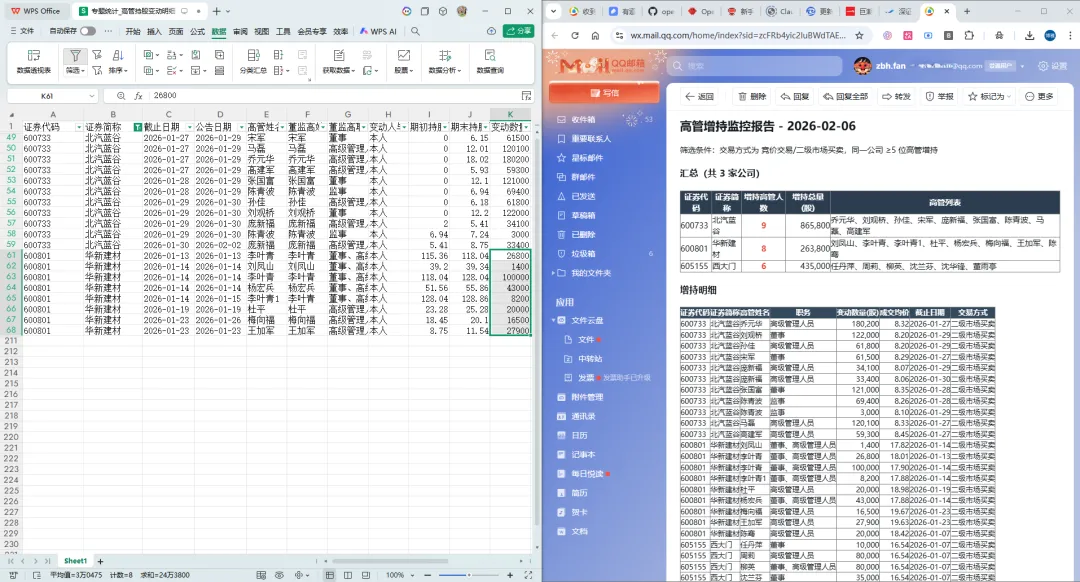Add a new sheet with the plus button
1080x582 pixels.
click(x=101, y=561)
